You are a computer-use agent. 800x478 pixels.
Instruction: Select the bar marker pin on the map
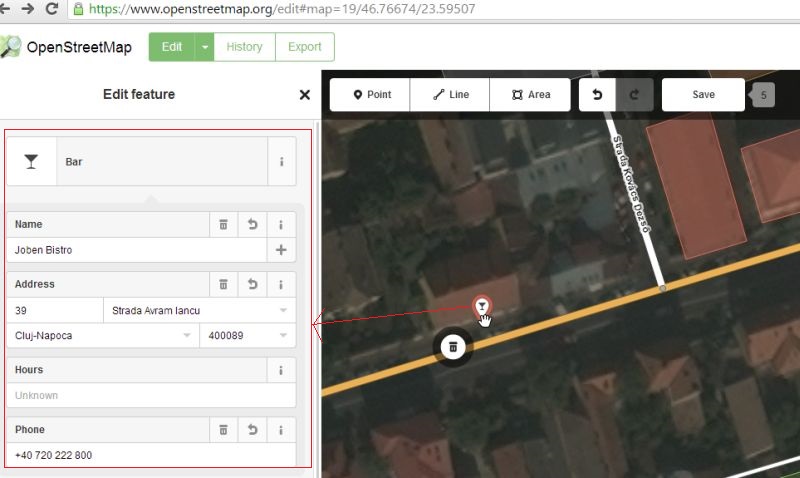coord(482,306)
